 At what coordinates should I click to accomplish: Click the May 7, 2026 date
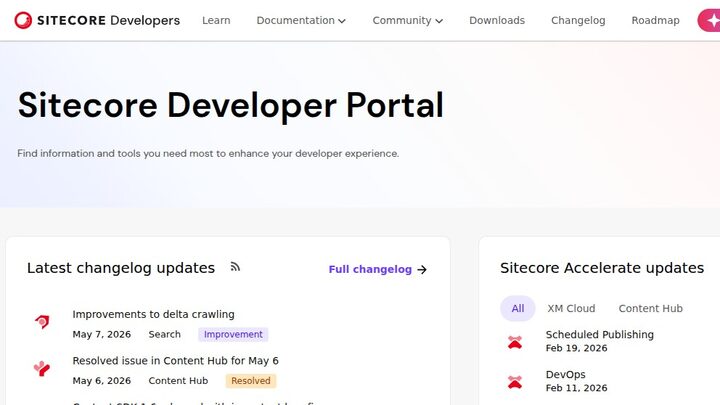click(101, 334)
